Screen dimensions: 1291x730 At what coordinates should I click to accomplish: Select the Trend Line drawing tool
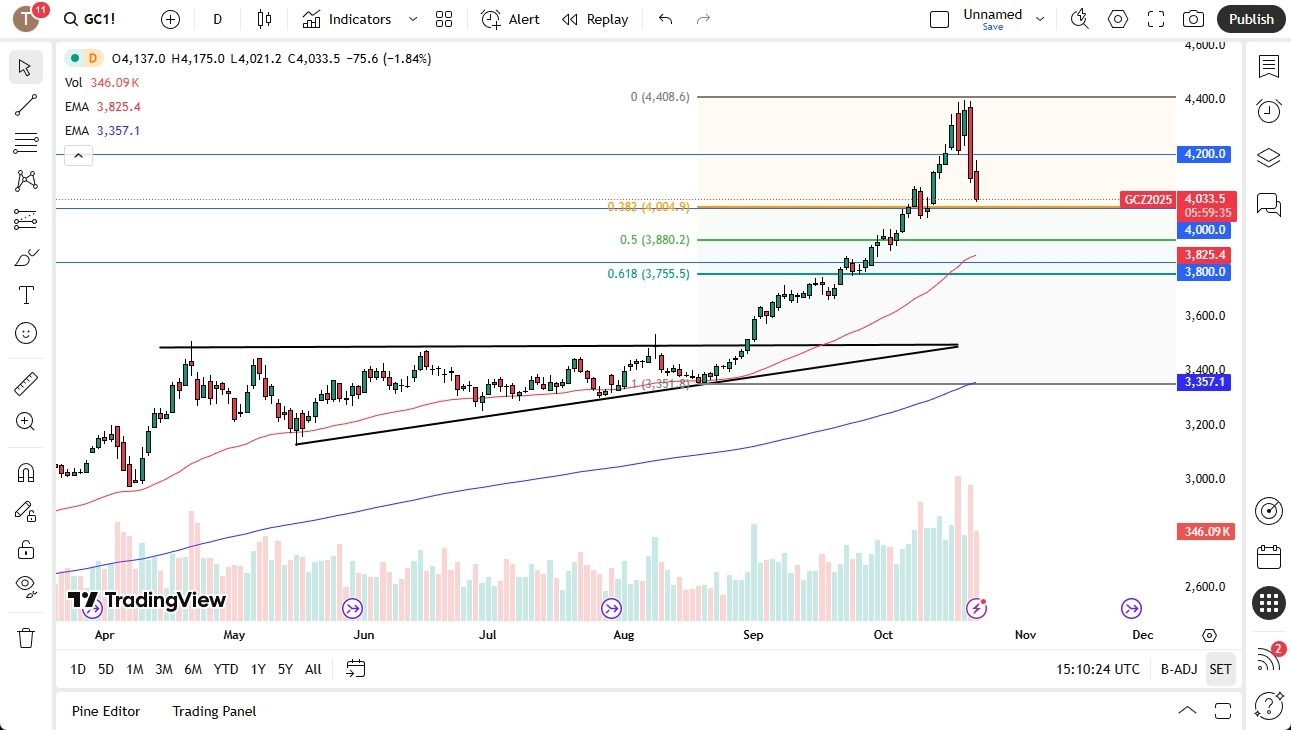tap(25, 105)
